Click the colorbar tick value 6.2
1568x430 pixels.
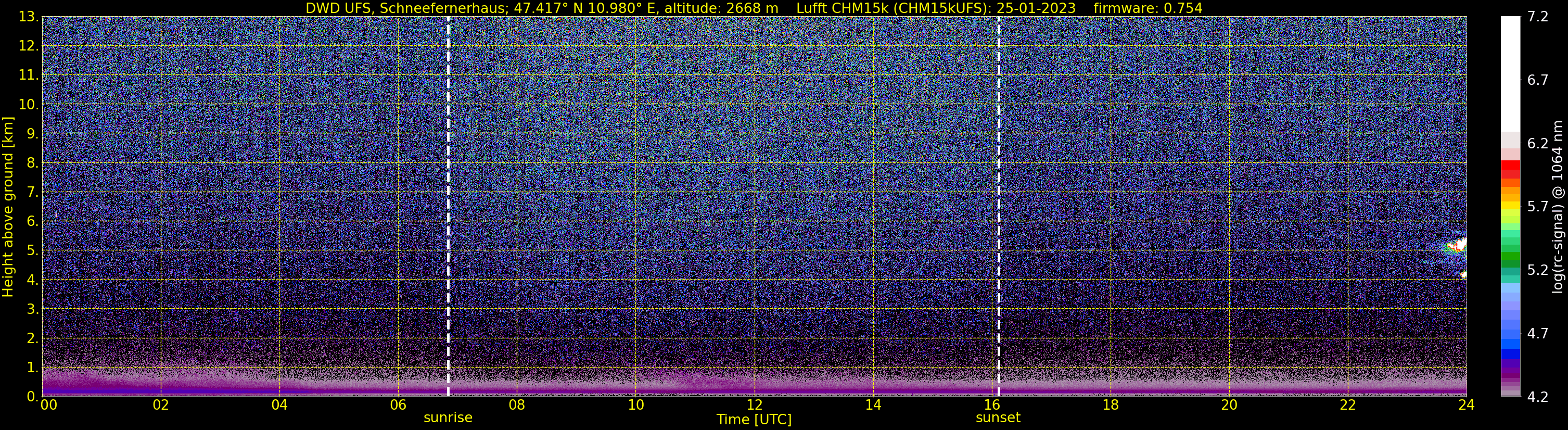(1538, 144)
